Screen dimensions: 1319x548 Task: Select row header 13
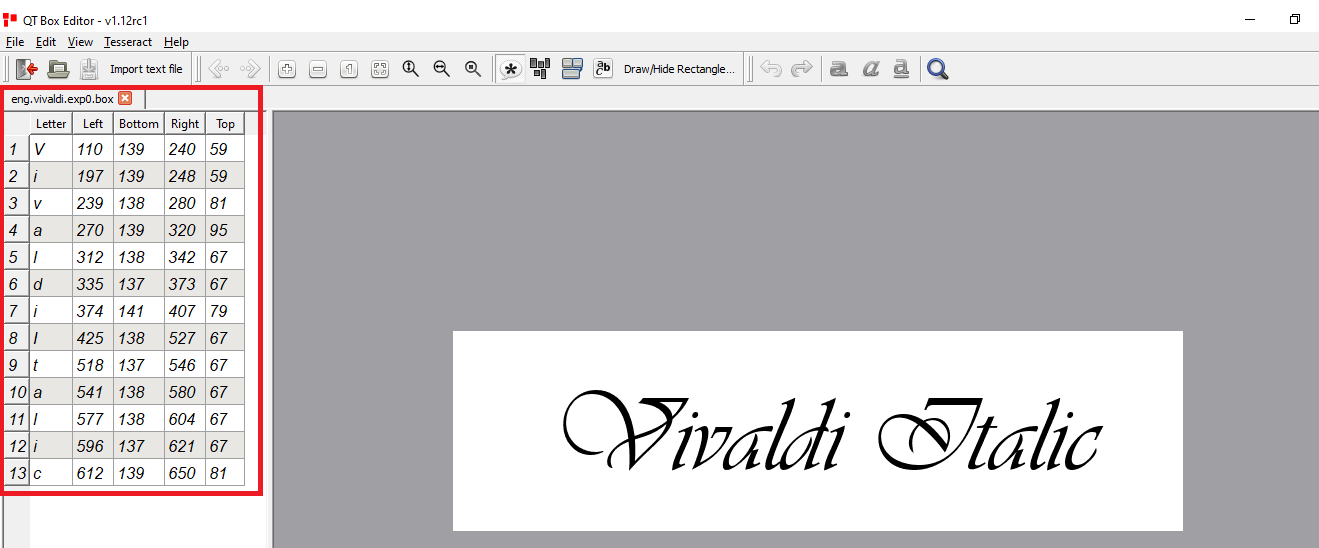point(15,473)
